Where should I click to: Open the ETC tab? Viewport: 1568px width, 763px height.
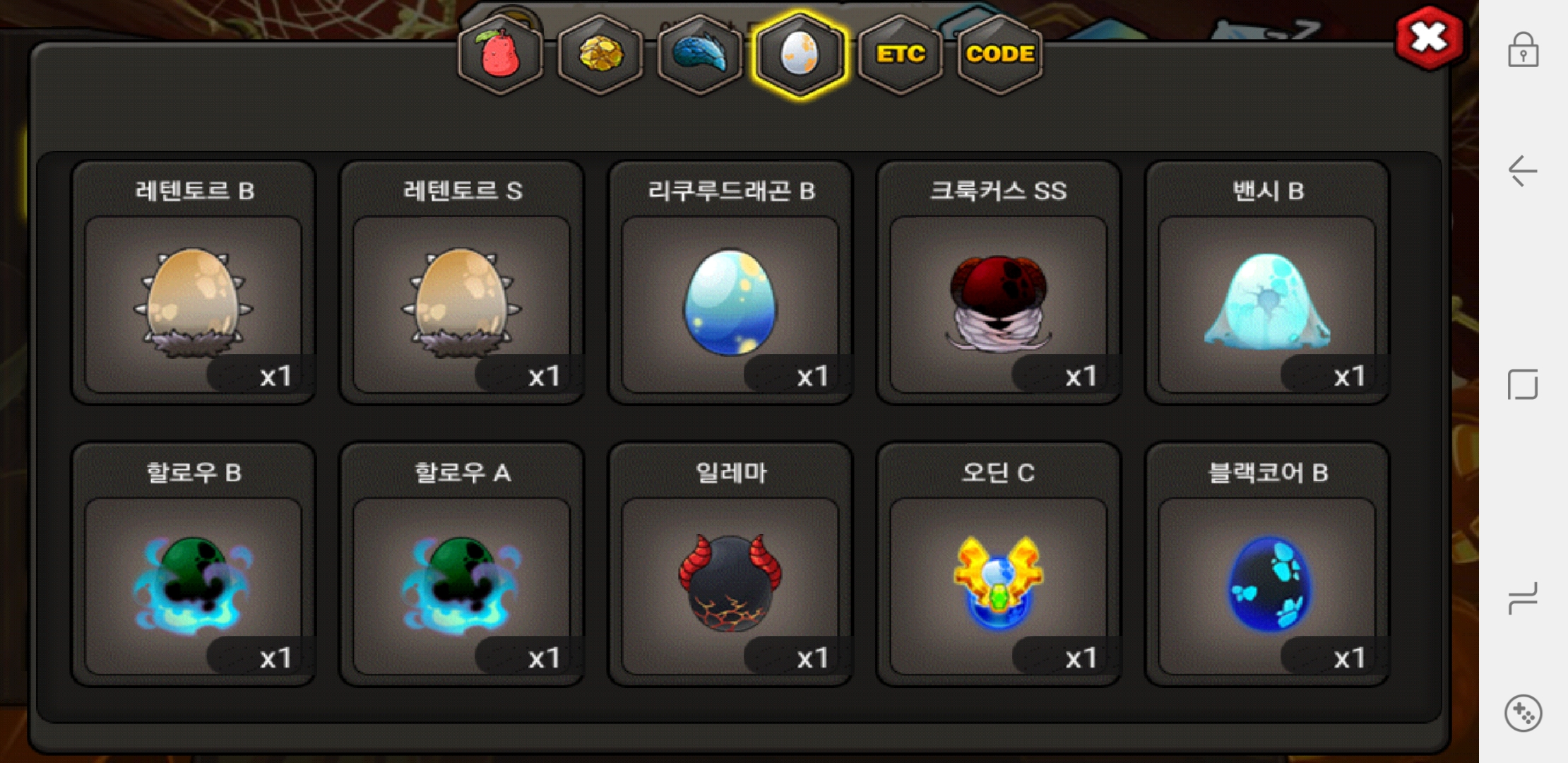coord(901,54)
